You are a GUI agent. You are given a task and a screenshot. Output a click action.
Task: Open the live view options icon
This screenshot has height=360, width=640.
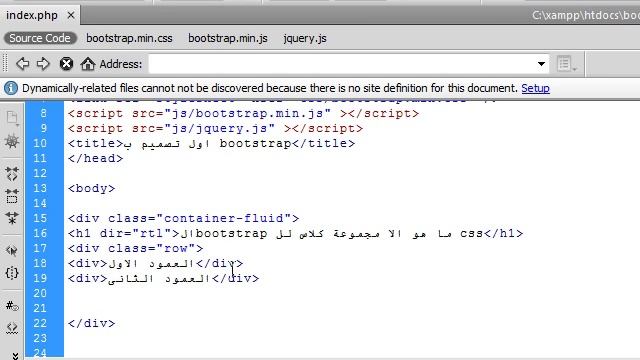(567, 64)
